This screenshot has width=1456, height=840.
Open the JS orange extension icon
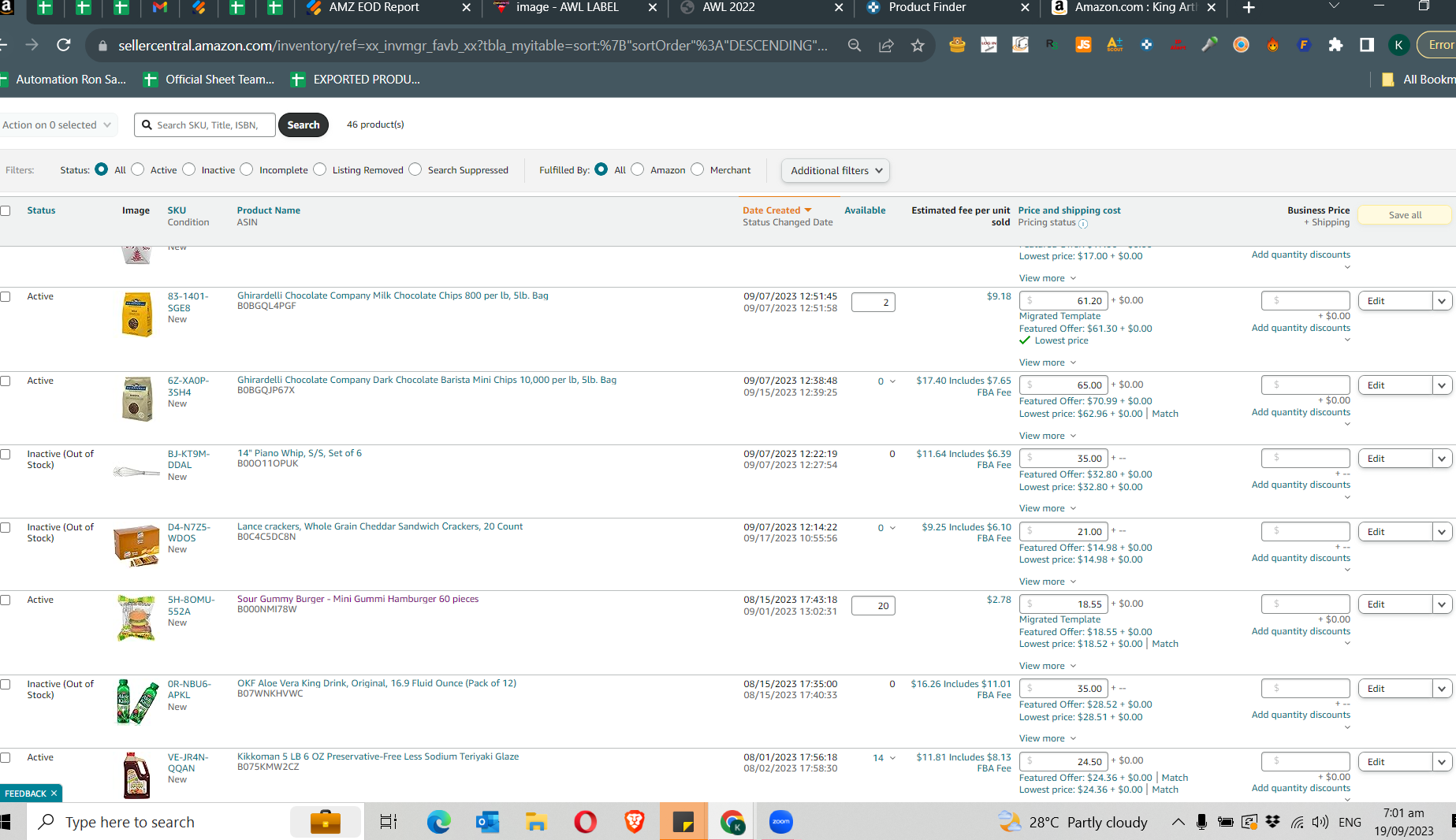point(1083,45)
